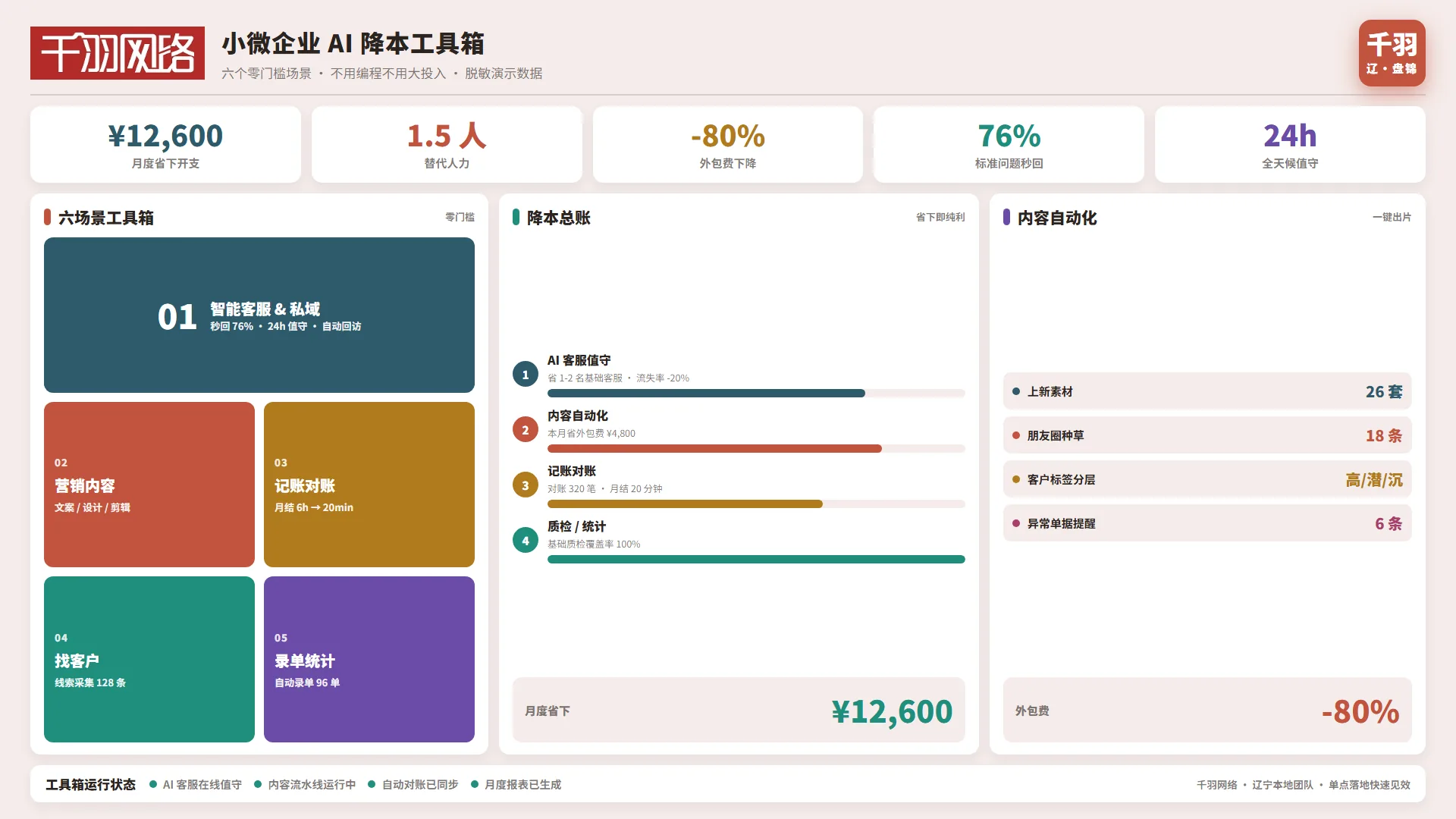Open the 04 找客户 tile
Viewport: 1456px width, 819px height.
(x=149, y=660)
